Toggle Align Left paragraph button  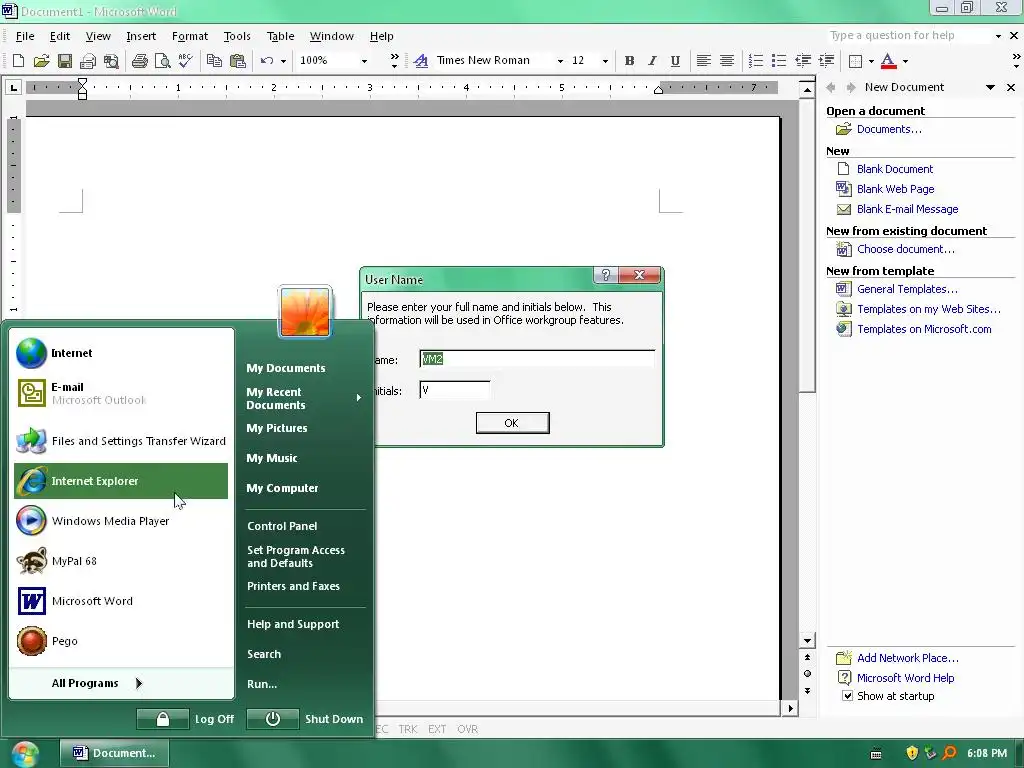pos(703,61)
